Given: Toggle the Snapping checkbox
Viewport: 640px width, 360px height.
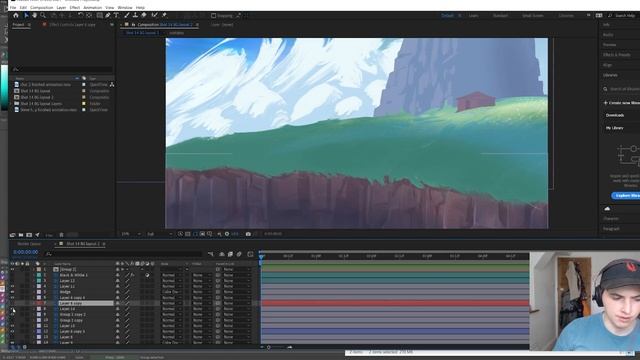Looking at the screenshot, I should 213,16.
